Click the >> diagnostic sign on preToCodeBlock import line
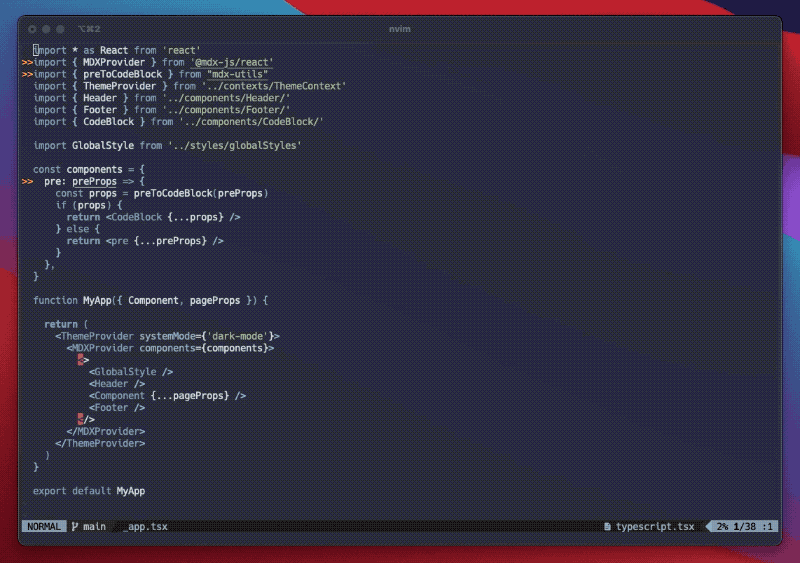Viewport: 800px width, 563px height. coord(28,75)
